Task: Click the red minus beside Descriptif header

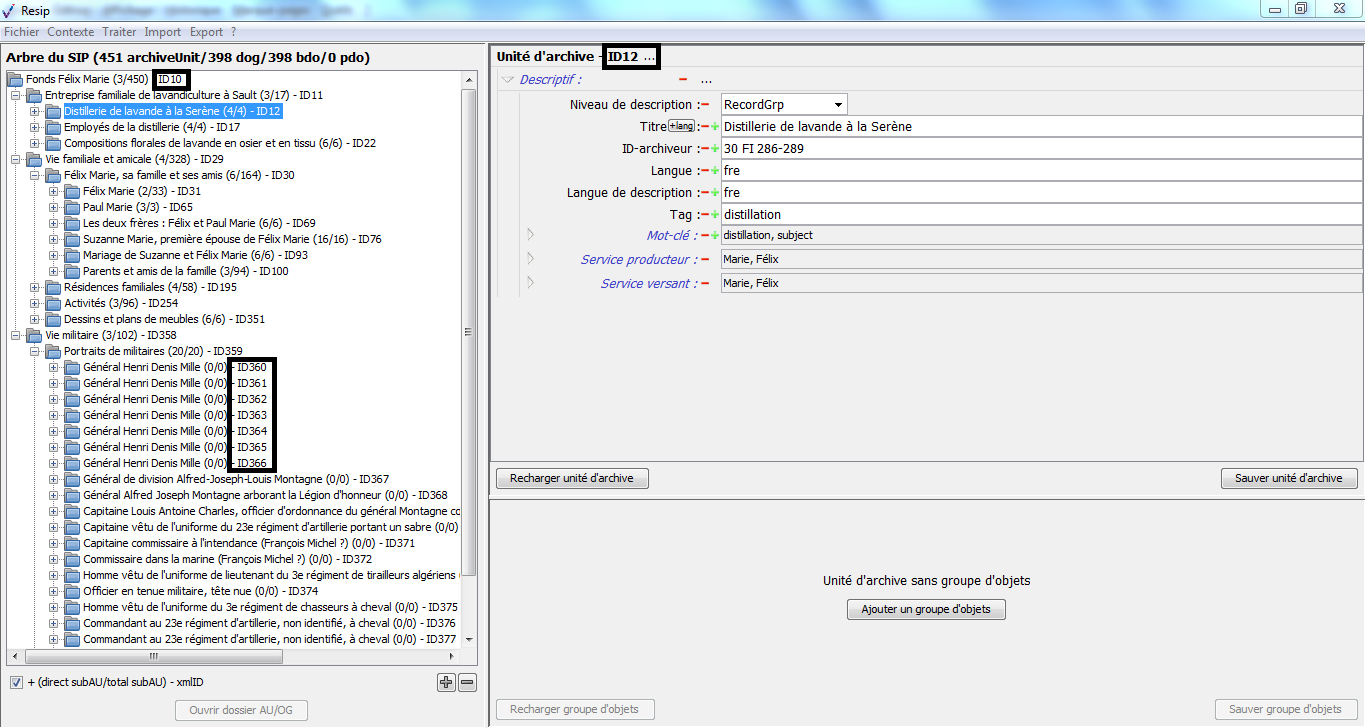Action: coord(683,80)
